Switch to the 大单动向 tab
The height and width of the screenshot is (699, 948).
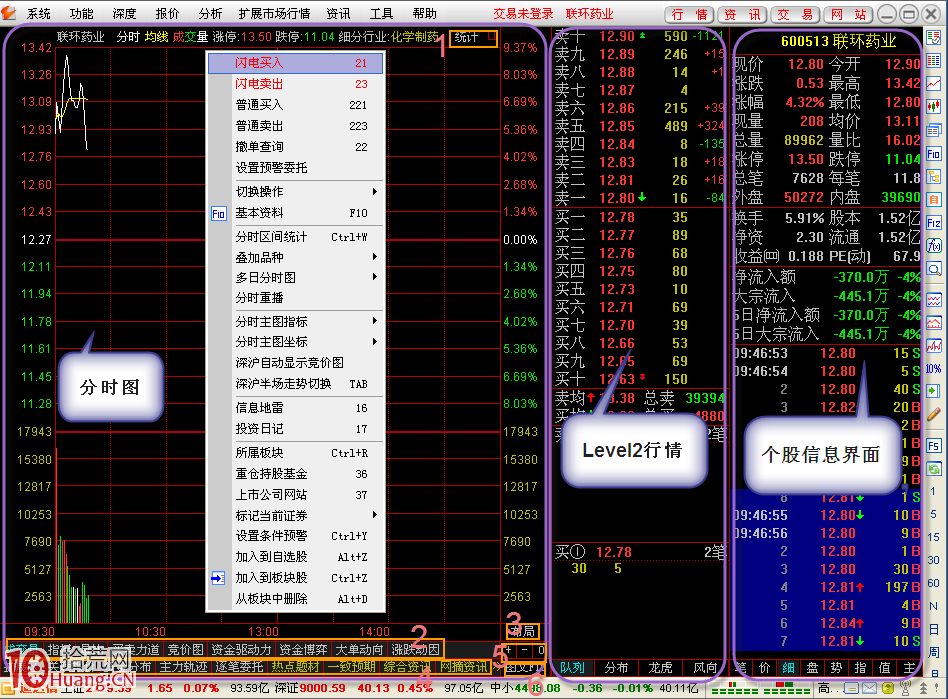click(x=359, y=649)
